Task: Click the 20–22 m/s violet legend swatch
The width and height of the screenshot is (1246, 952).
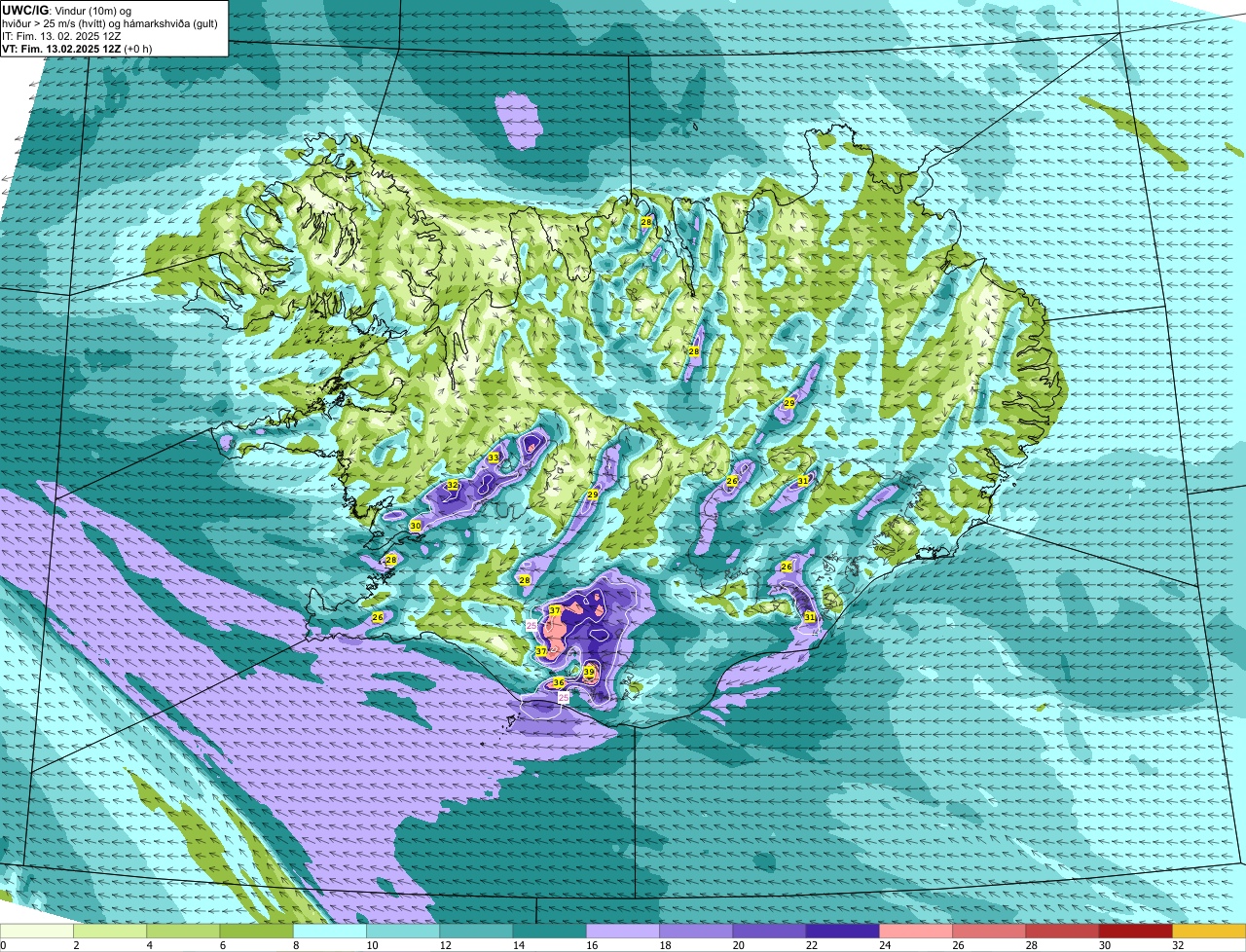Action: 770,931
